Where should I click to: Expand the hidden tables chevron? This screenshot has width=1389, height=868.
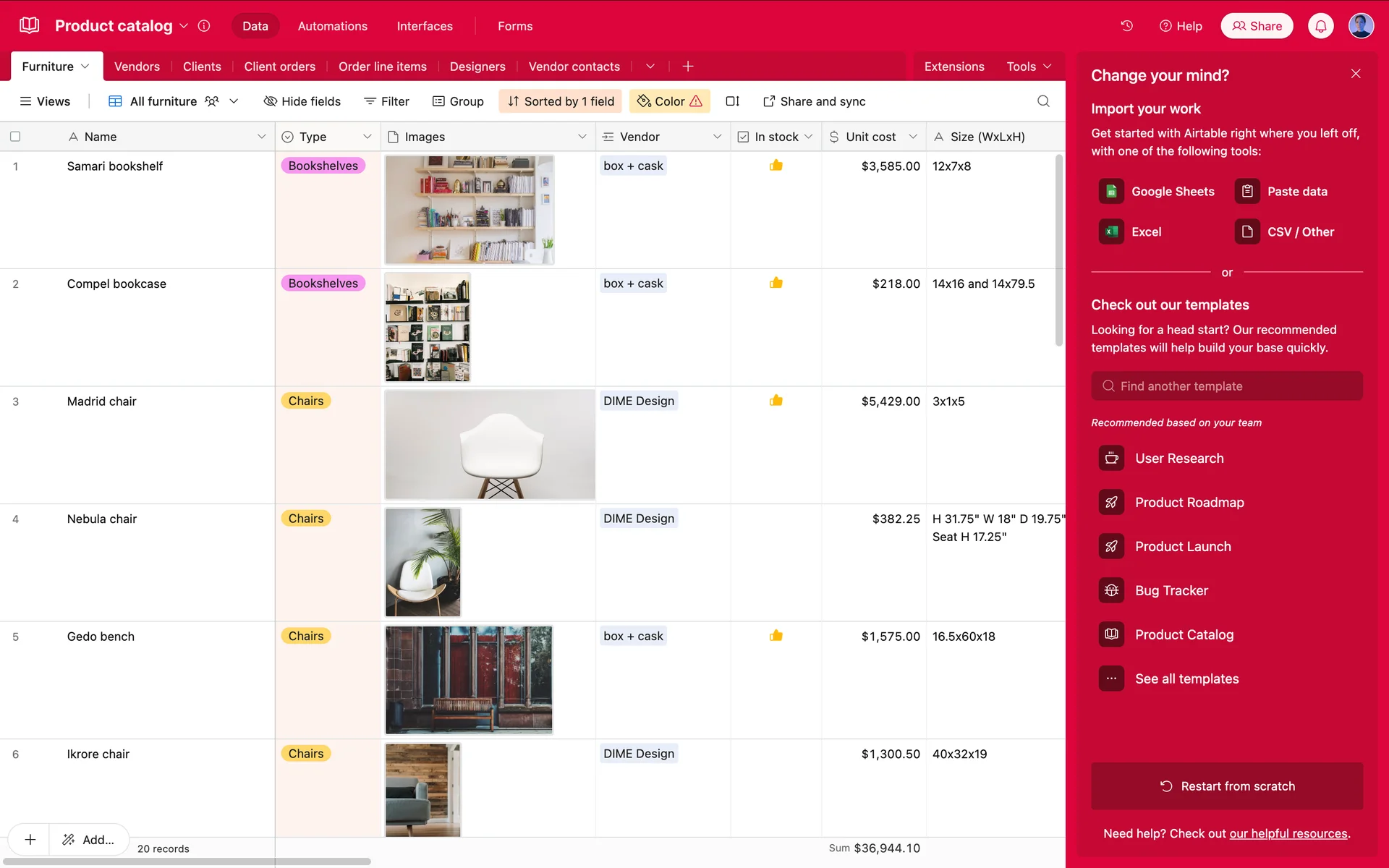(x=650, y=67)
